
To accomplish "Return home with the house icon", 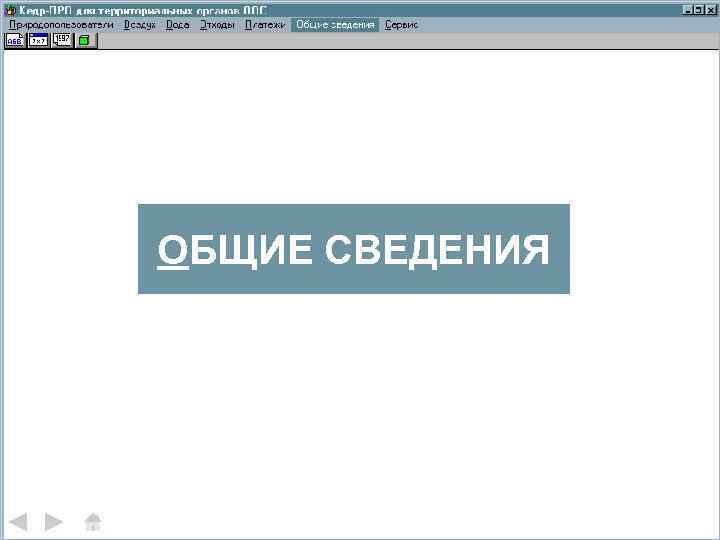I will point(93,522).
